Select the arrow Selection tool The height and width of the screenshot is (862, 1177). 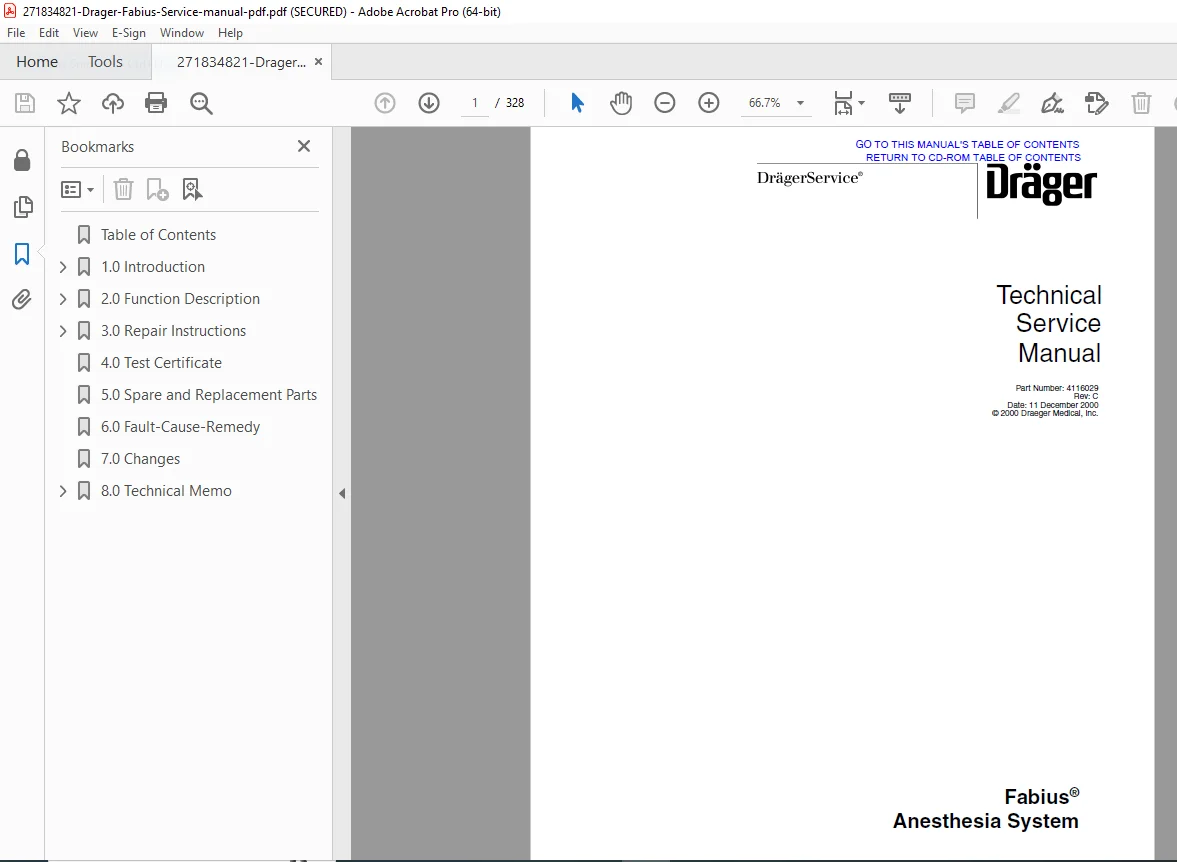click(x=576, y=103)
